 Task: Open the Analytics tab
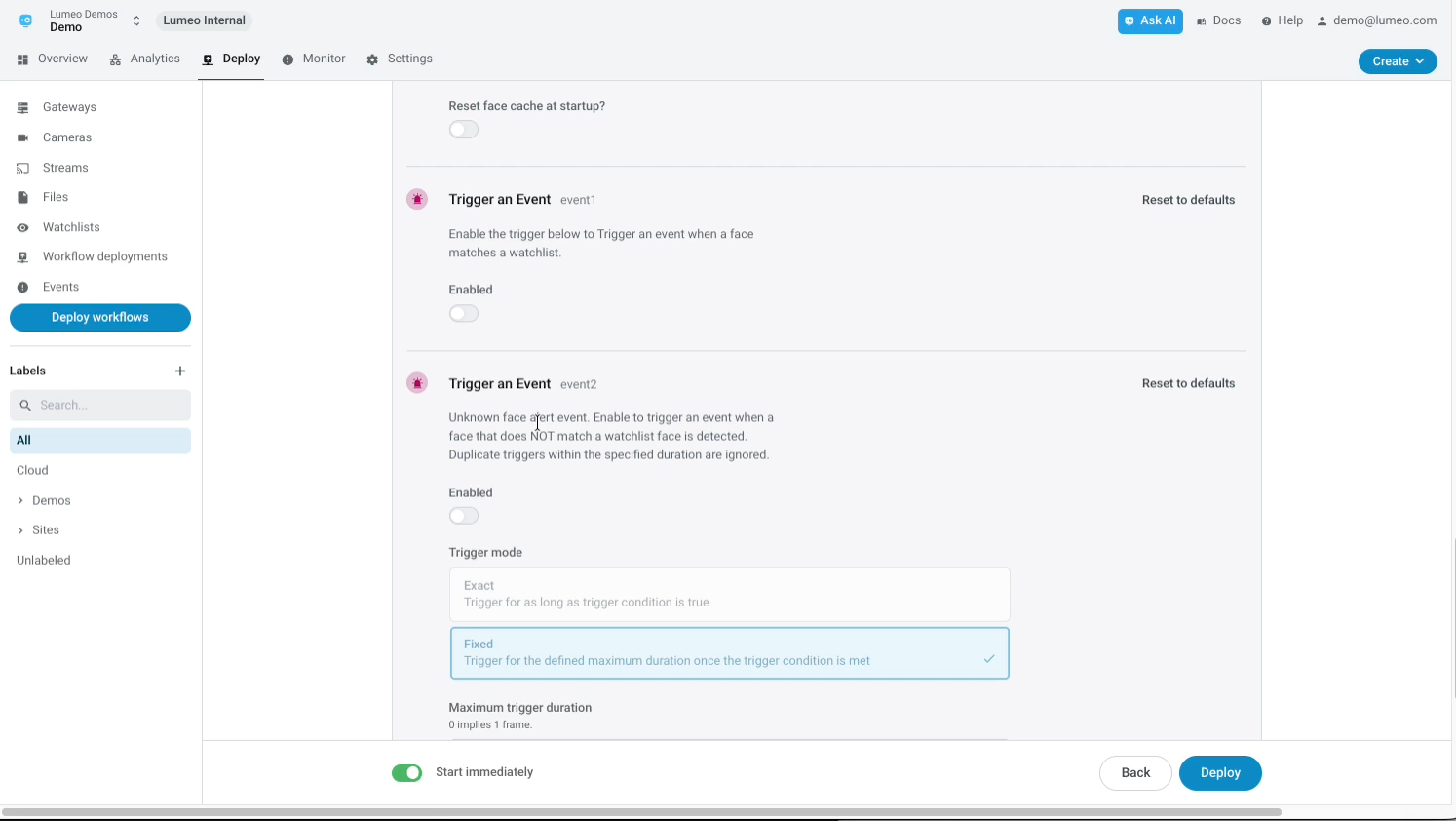144,59
